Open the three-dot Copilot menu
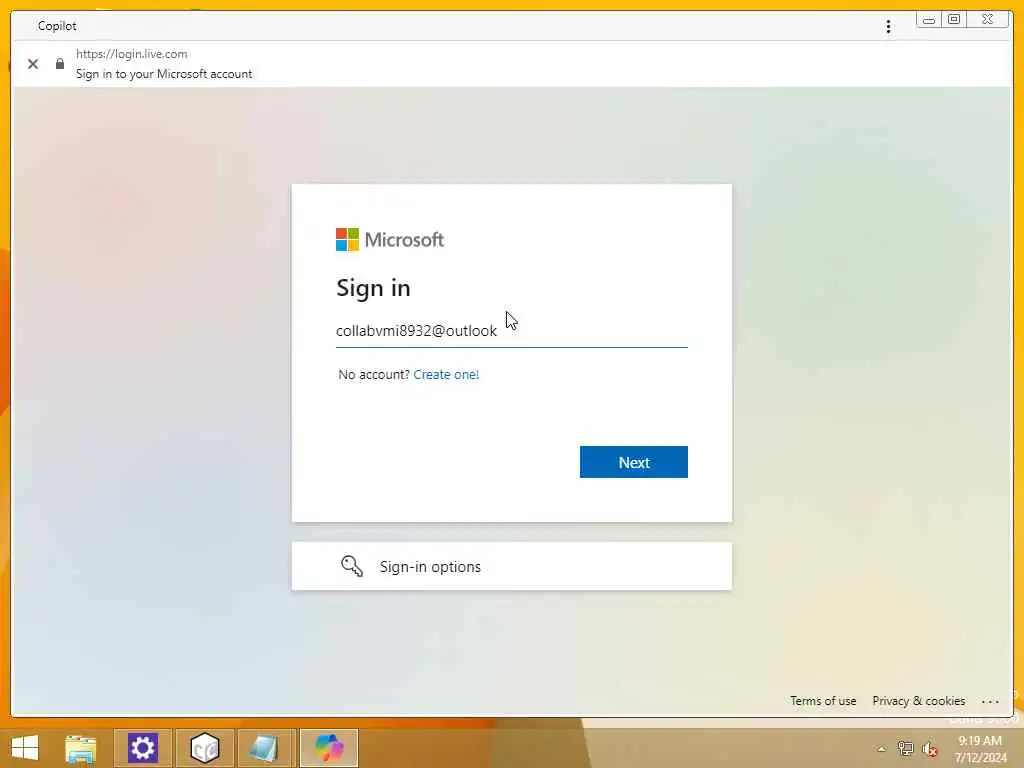This screenshot has width=1024, height=768. [888, 26]
